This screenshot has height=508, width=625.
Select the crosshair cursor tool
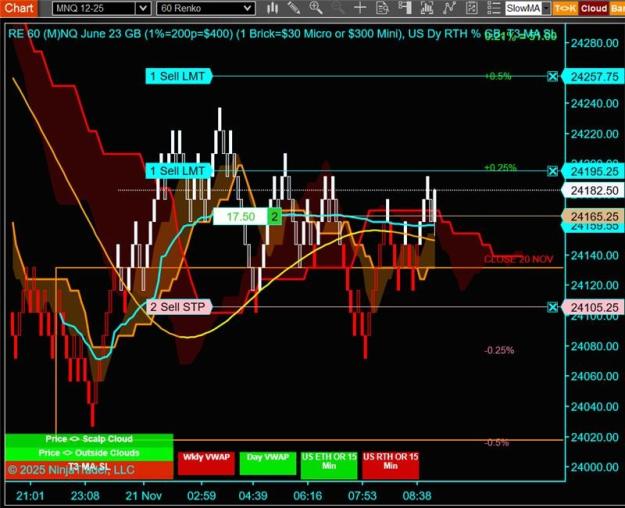(360, 8)
